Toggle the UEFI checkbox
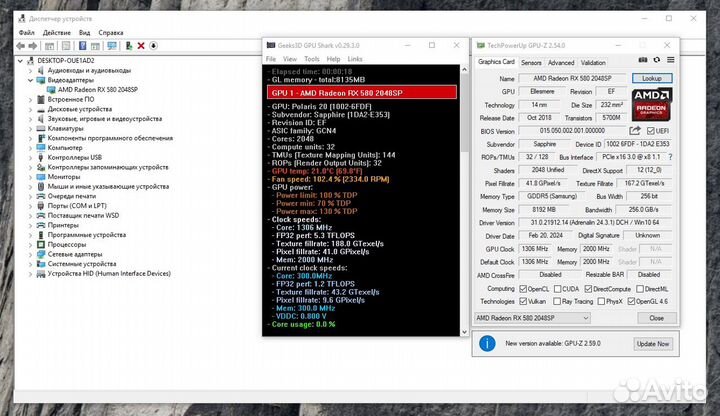This screenshot has width=720, height=416. [x=649, y=131]
